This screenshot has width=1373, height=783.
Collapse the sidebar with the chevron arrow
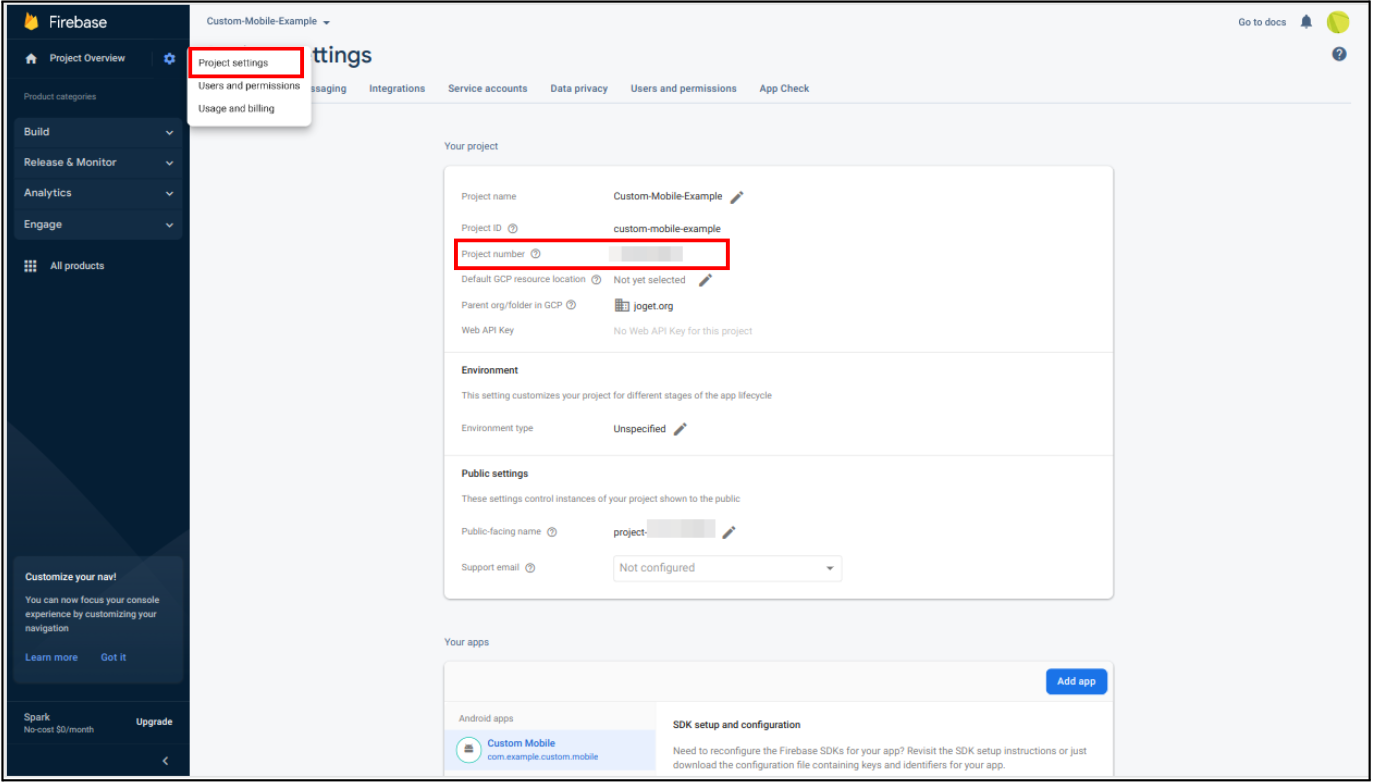tap(165, 761)
